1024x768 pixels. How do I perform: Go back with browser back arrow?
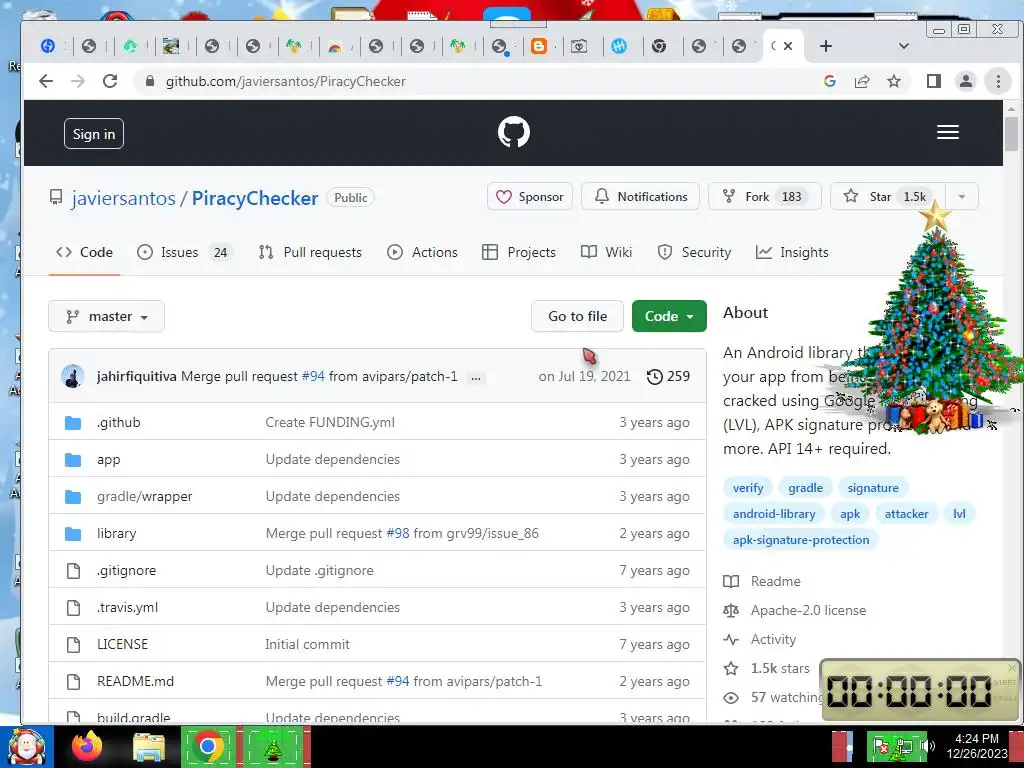point(46,81)
